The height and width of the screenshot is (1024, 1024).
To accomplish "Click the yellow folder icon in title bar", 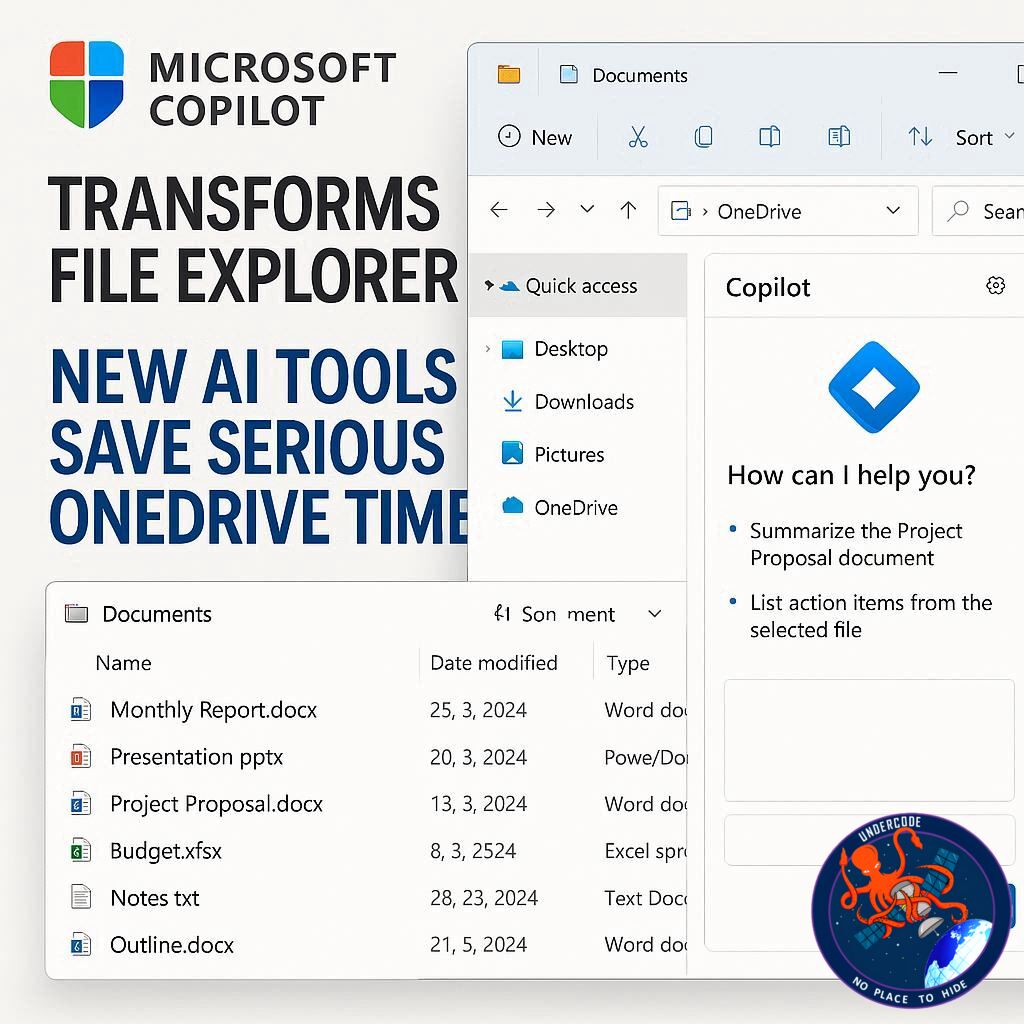I will [509, 74].
